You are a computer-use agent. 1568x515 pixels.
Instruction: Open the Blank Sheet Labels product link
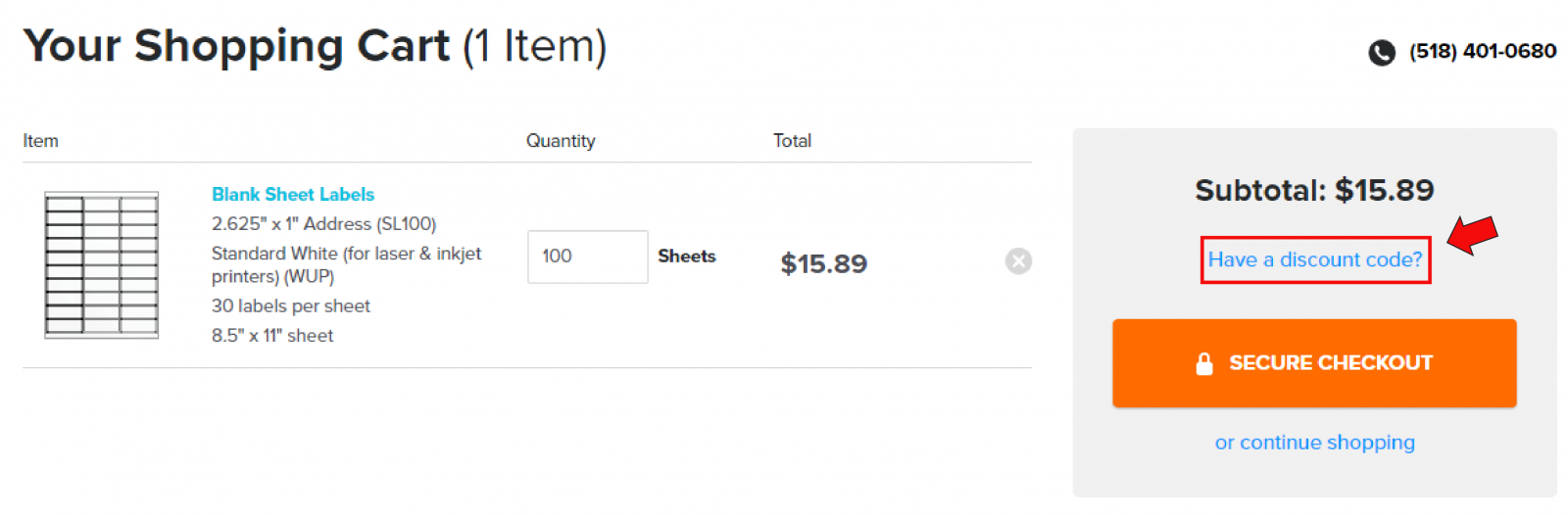tap(293, 195)
